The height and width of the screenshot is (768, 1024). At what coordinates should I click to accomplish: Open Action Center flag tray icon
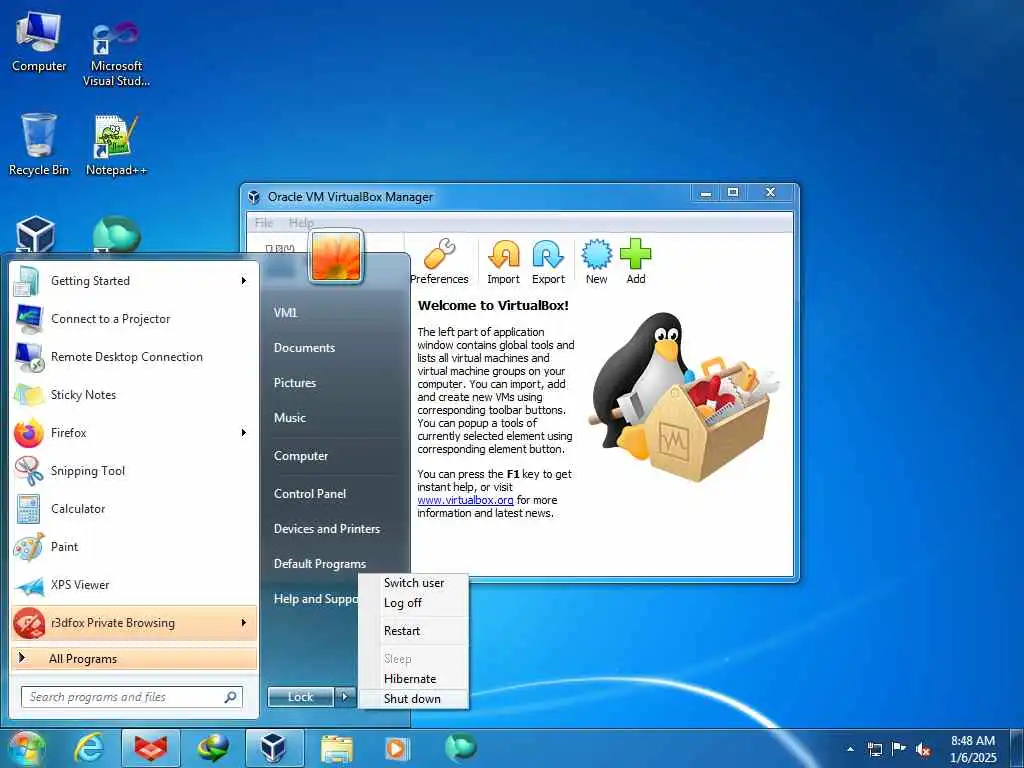[899, 749]
